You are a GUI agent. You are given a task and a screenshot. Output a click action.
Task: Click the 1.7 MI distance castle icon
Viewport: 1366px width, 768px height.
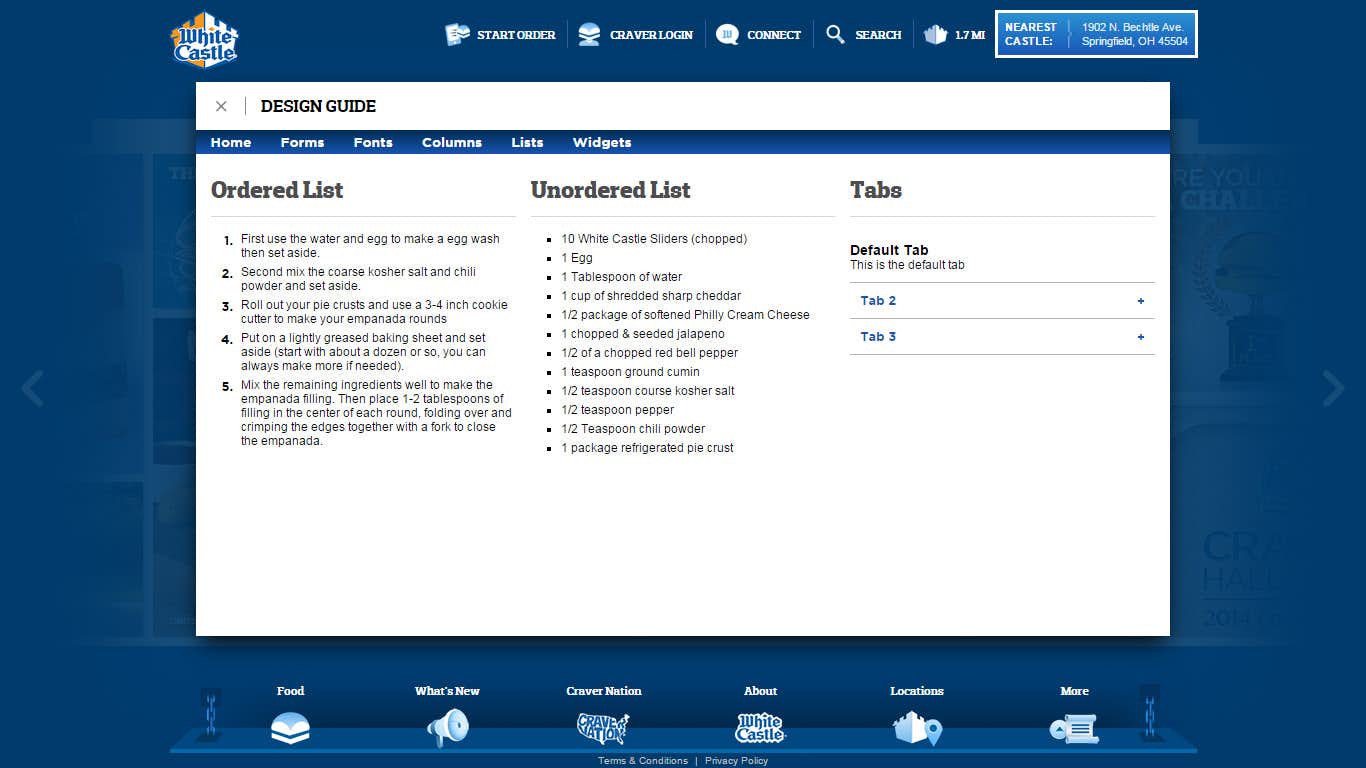935,35
